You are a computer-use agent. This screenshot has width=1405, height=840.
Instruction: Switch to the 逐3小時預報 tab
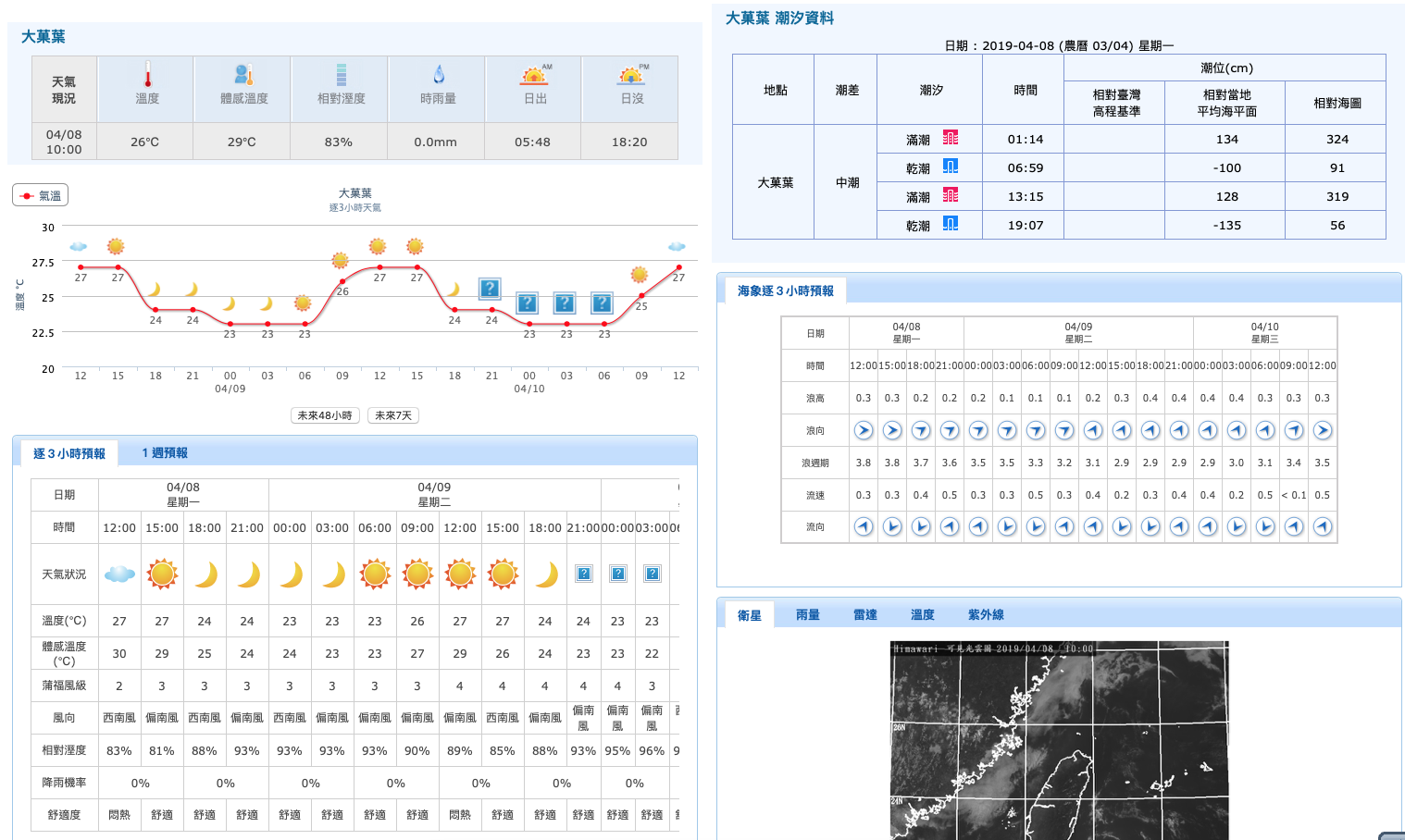(69, 453)
